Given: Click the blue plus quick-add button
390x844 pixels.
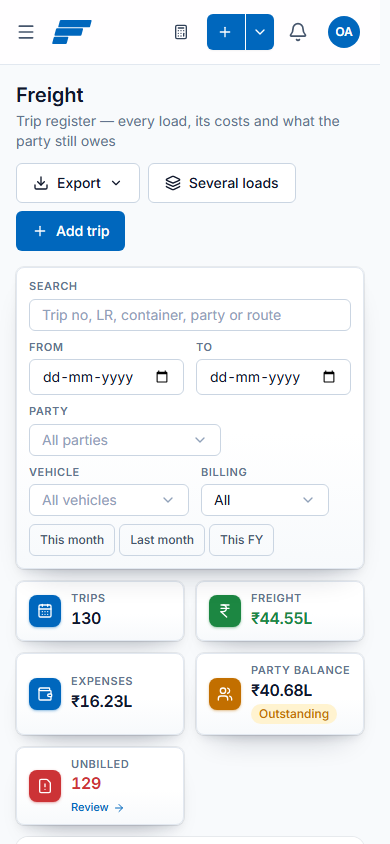Looking at the screenshot, I should [x=226, y=32].
